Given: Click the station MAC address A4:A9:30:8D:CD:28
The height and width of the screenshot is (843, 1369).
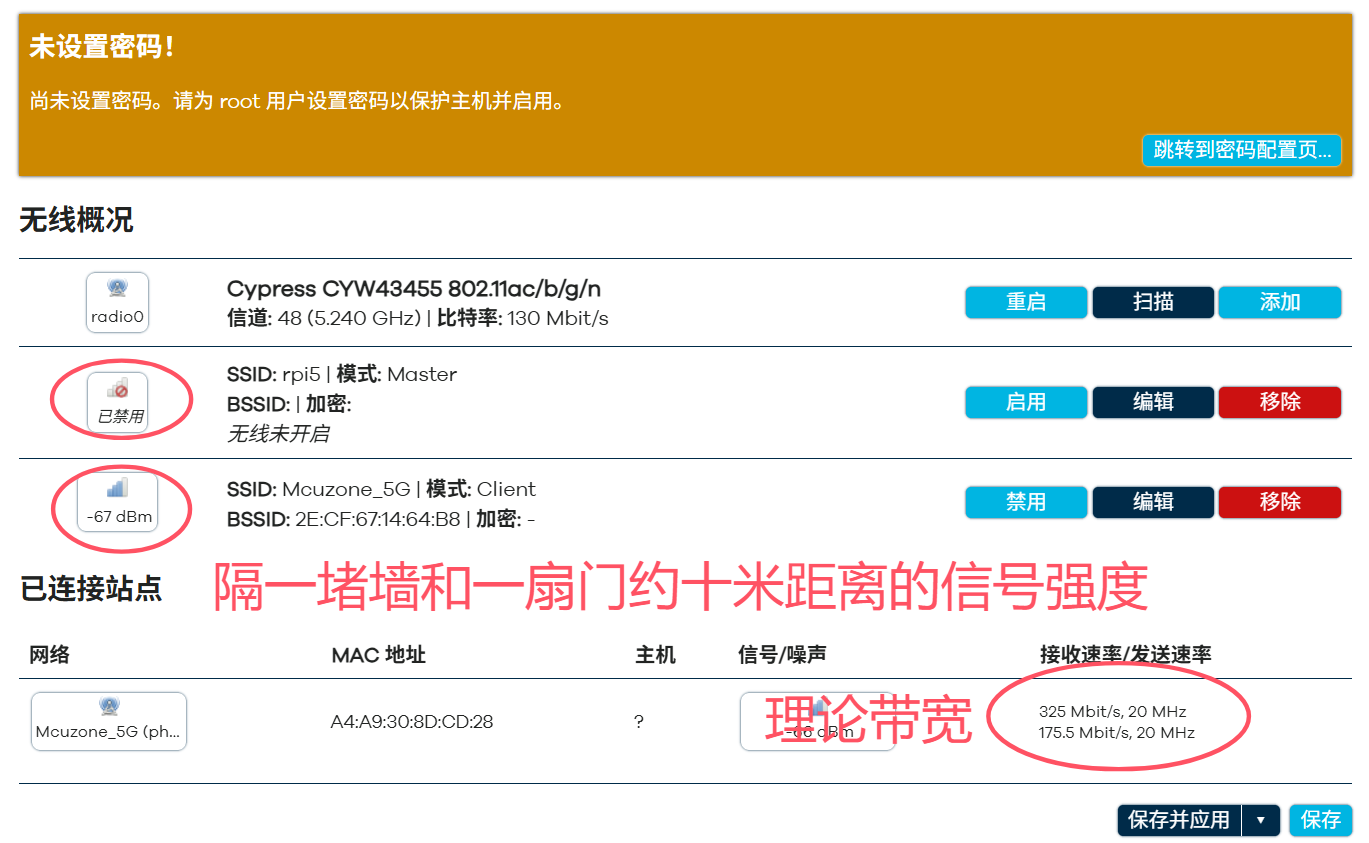Looking at the screenshot, I should pyautogui.click(x=412, y=721).
